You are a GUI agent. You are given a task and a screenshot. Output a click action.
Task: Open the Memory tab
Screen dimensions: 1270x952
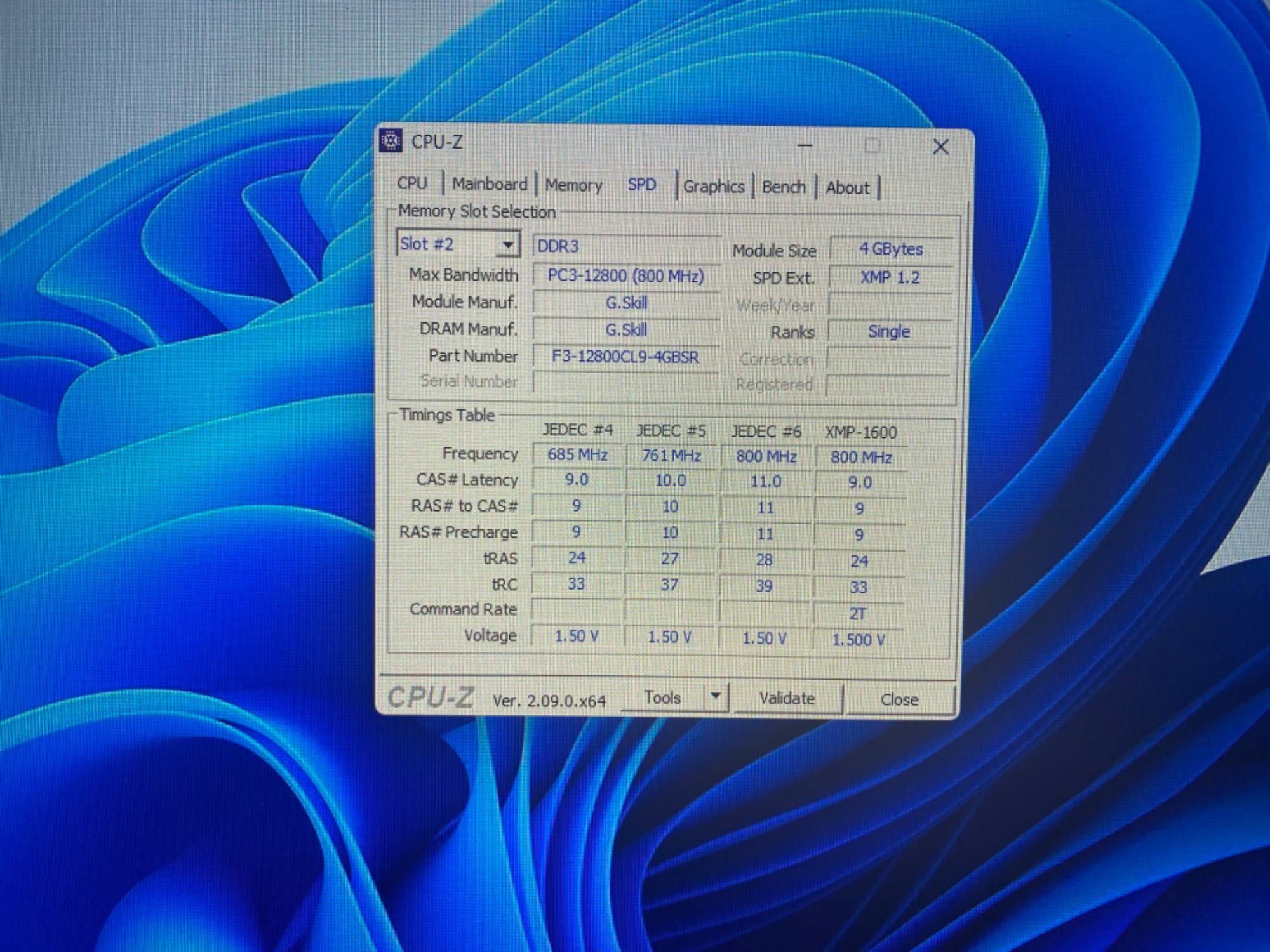(573, 185)
